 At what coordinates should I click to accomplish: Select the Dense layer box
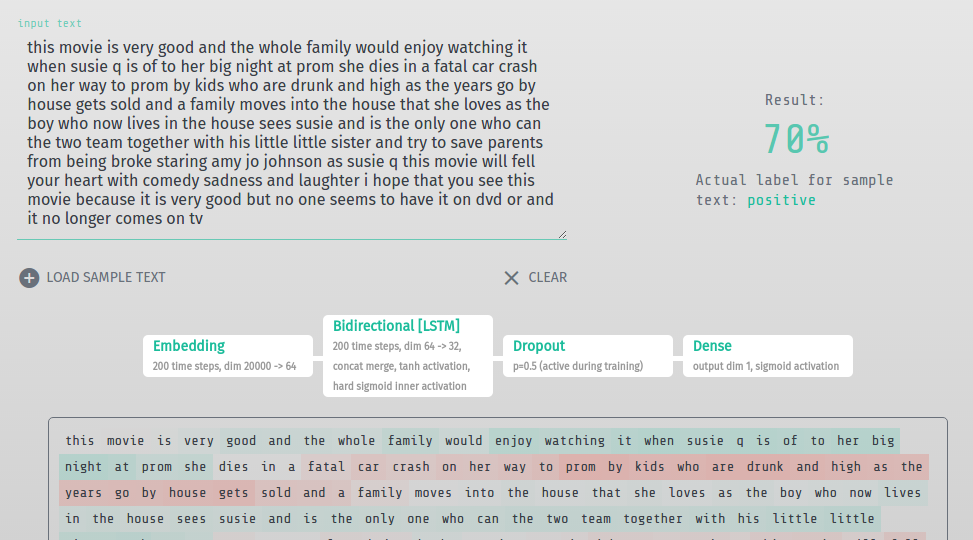click(768, 356)
